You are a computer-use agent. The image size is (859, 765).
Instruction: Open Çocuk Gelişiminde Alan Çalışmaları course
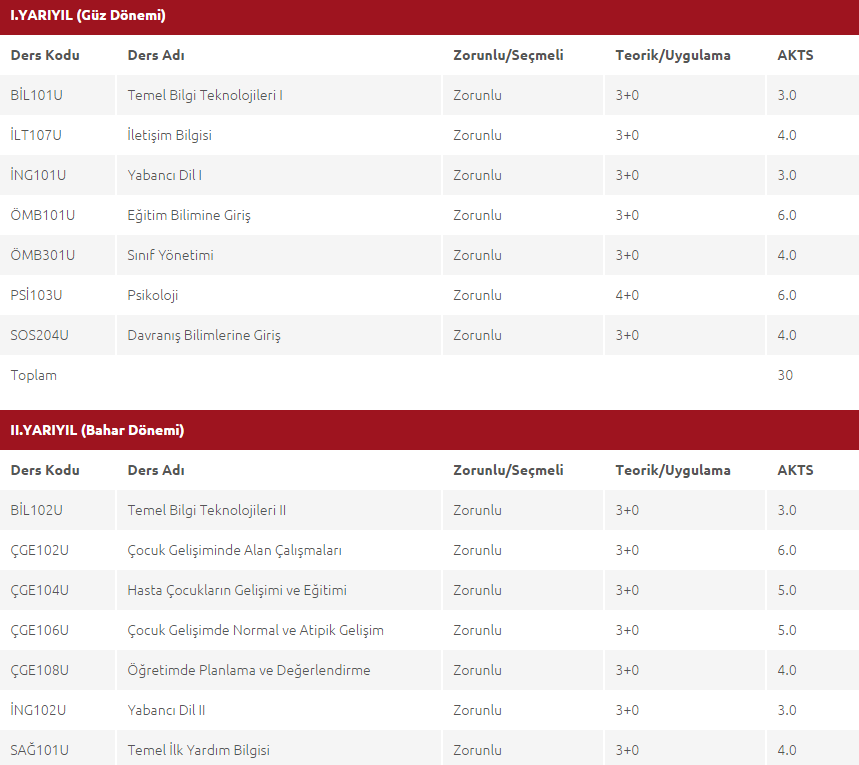point(234,550)
